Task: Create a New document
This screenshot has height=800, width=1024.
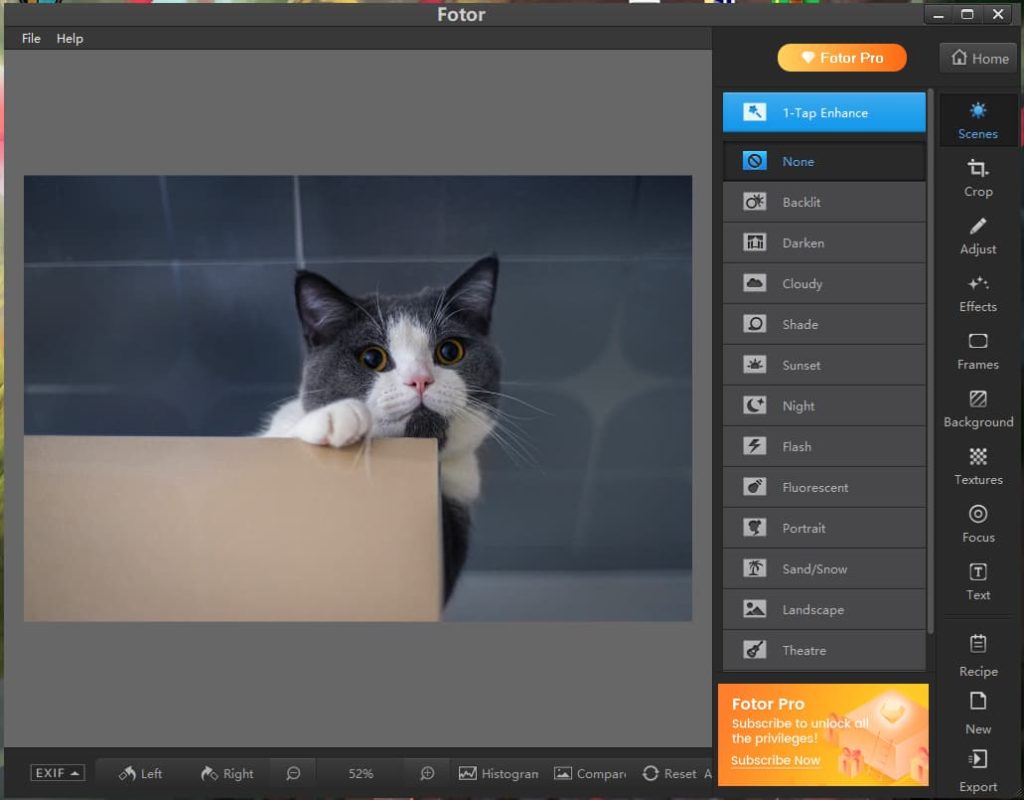Action: click(x=978, y=713)
